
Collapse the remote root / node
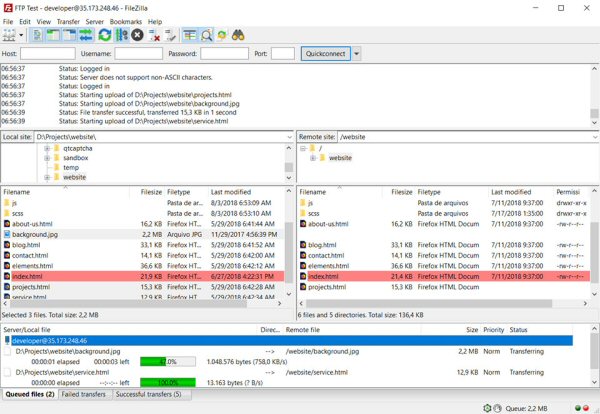point(303,148)
